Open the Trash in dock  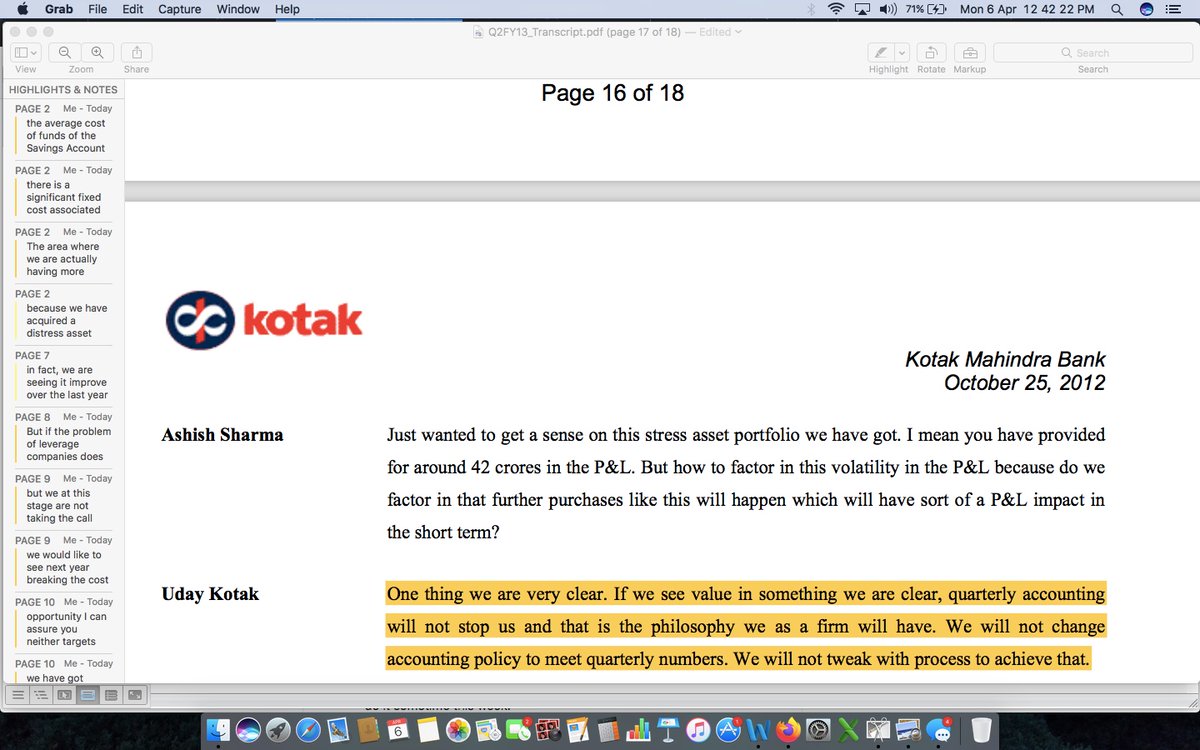981,730
